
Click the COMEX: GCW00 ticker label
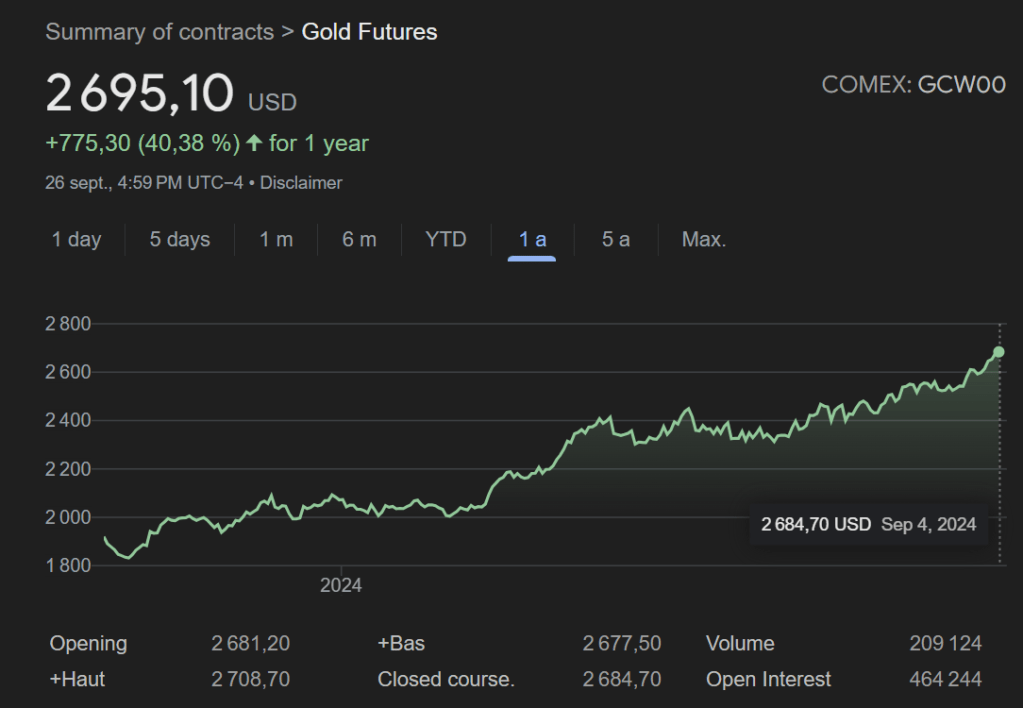913,86
